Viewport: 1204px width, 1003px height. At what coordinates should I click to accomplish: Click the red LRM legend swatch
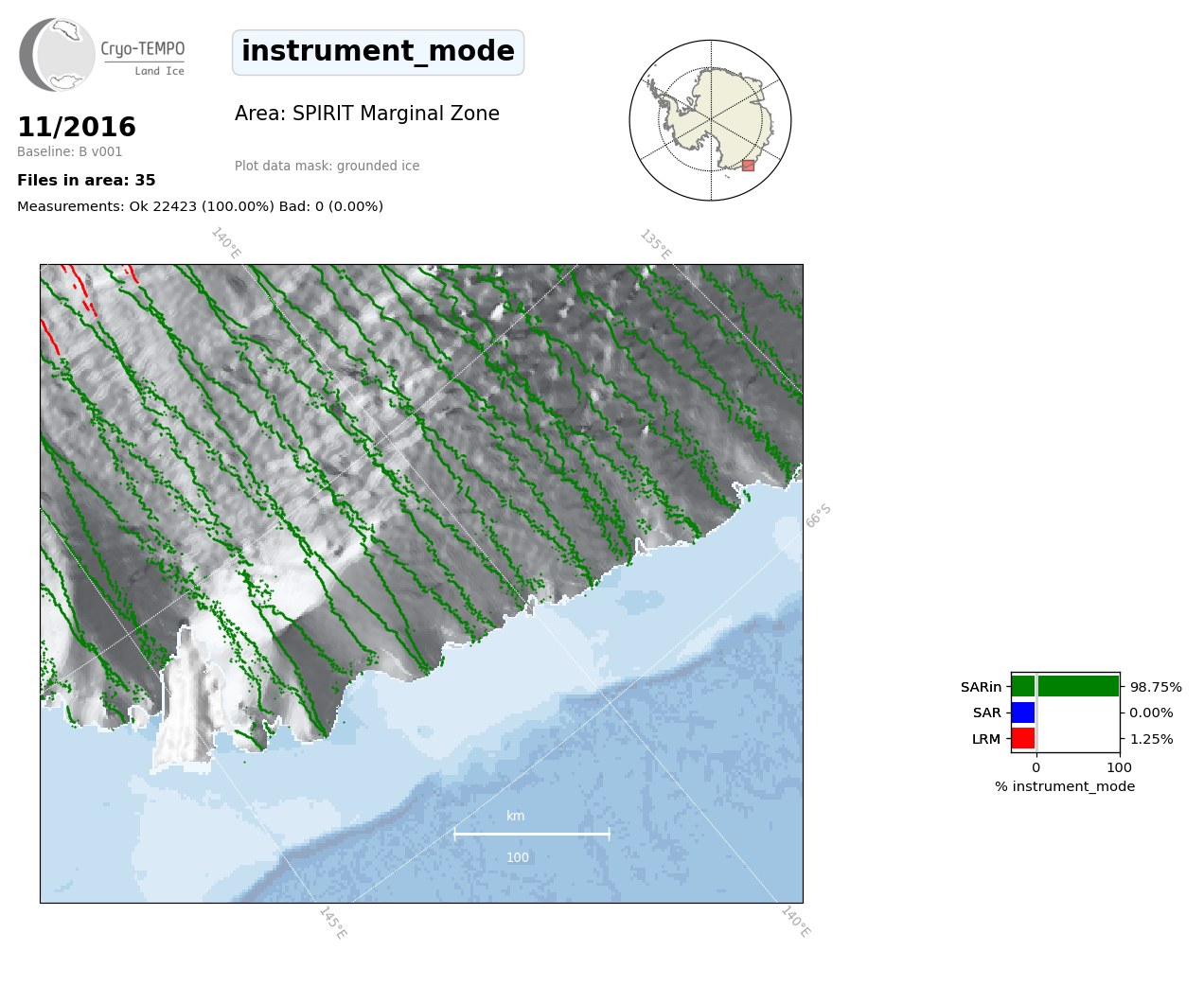click(1023, 739)
